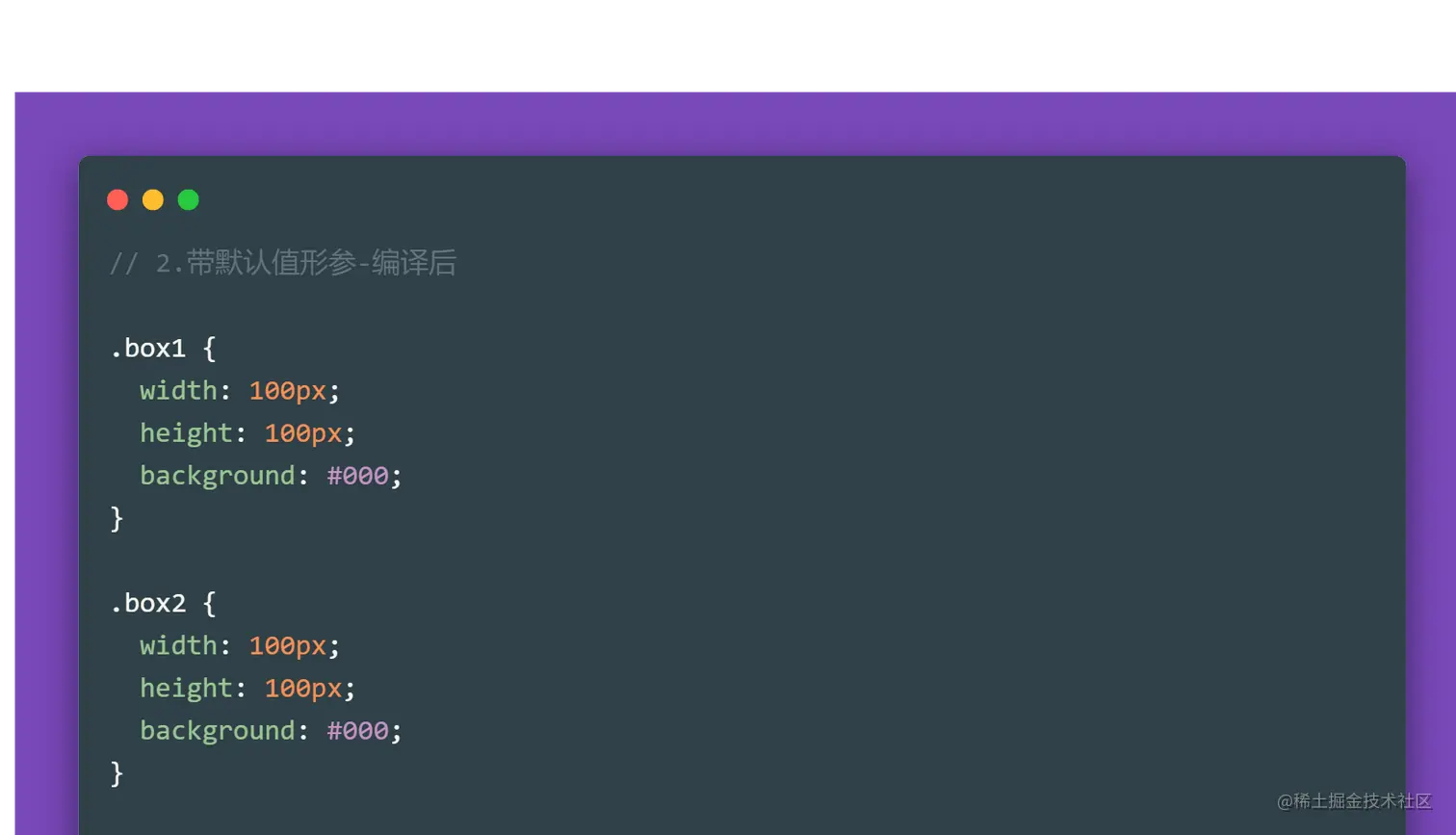Click the green maximize dot
Screen dimensions: 1456x835
189,199
